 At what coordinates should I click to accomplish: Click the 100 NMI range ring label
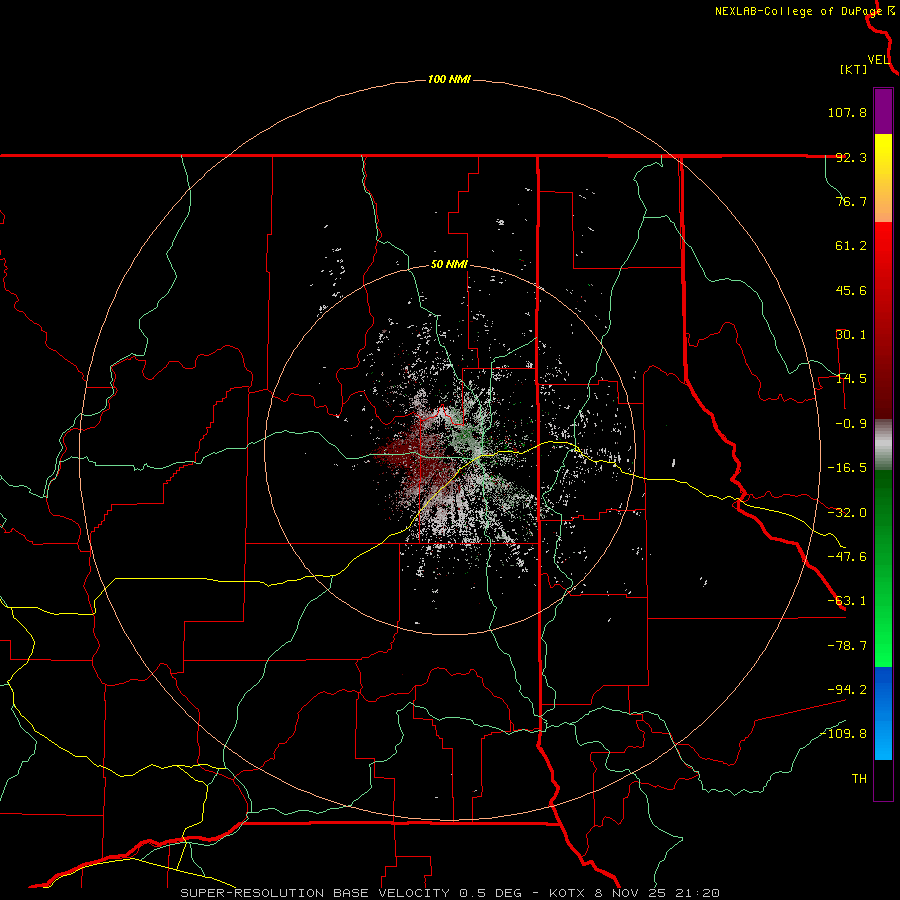point(449,79)
